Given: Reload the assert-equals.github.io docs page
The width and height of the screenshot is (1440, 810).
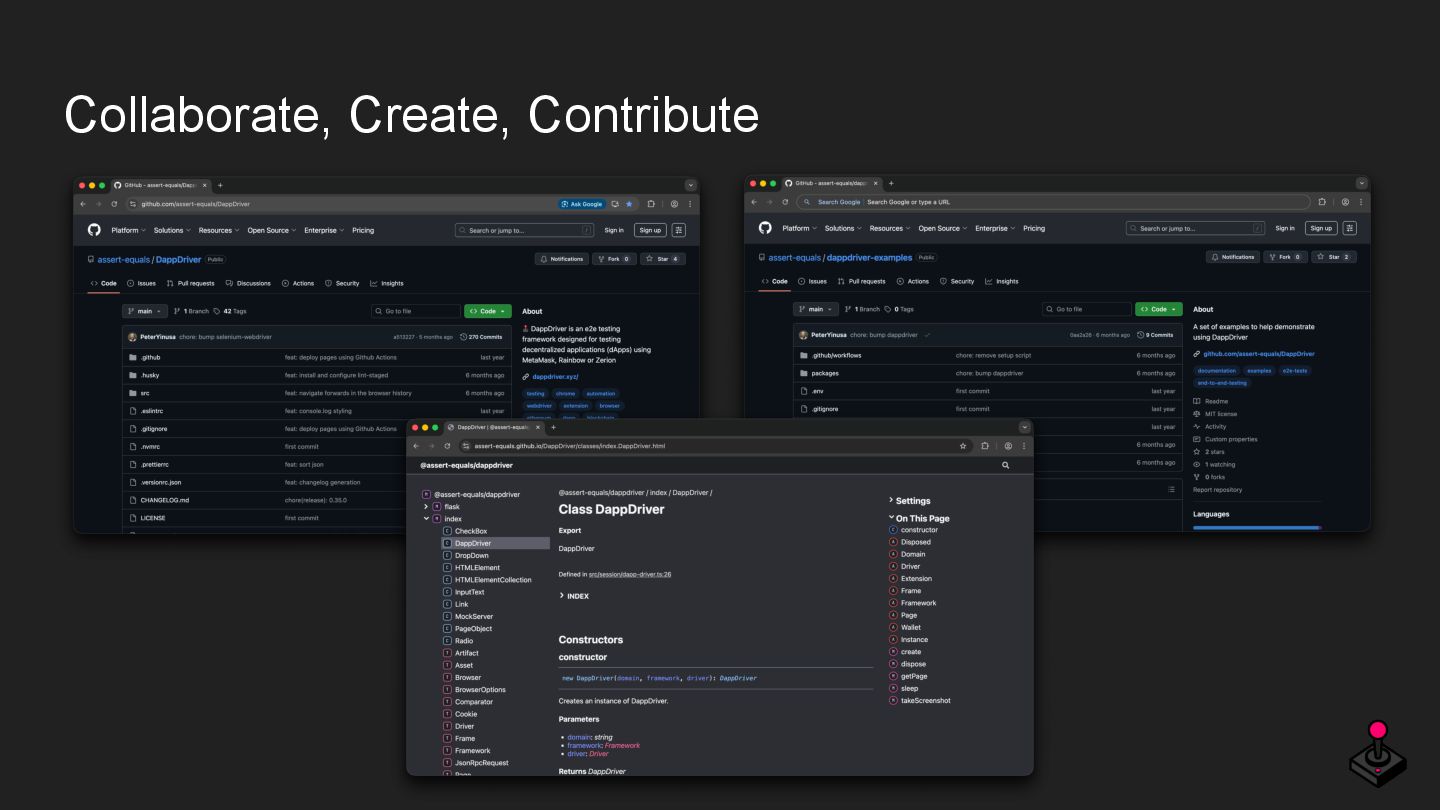Looking at the screenshot, I should (x=447, y=446).
